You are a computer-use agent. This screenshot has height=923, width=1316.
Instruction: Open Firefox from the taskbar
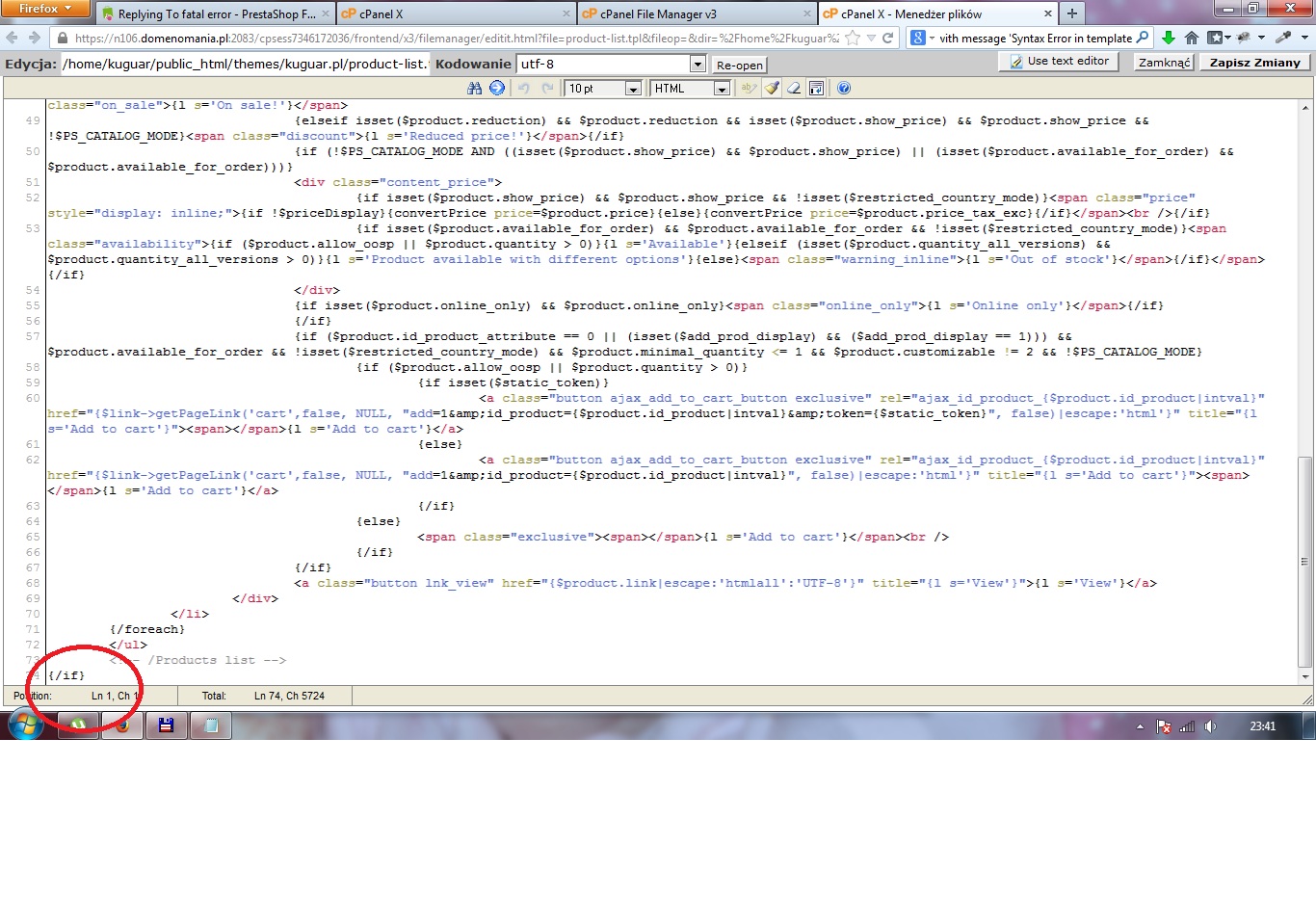point(122,725)
